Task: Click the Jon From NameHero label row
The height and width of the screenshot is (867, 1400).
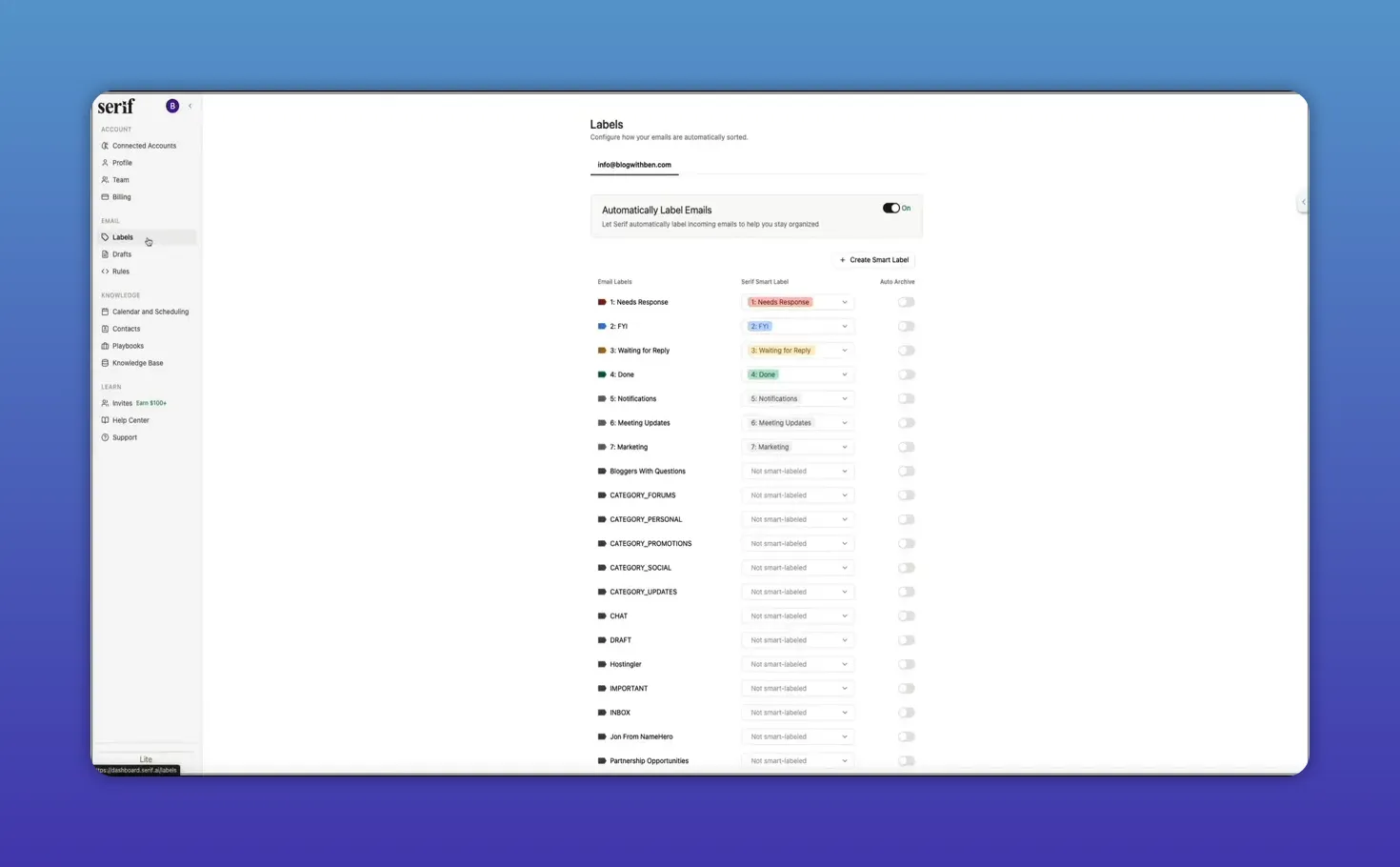Action: coord(756,736)
